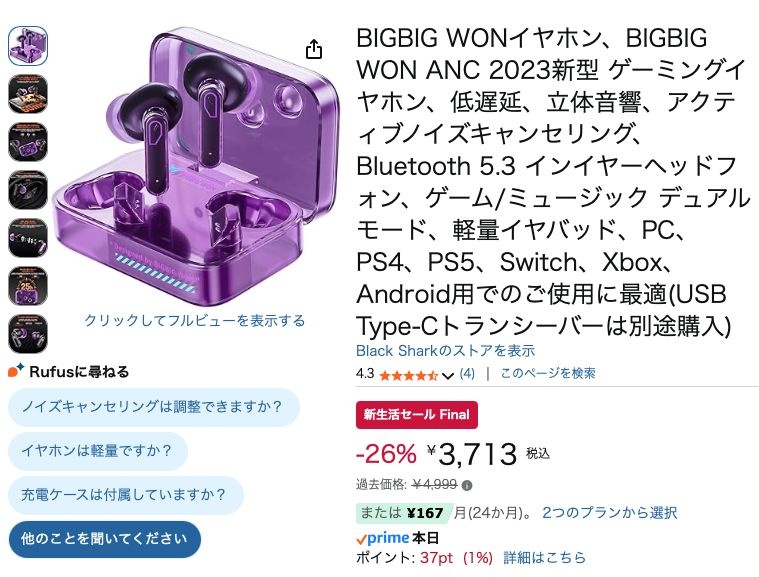Viewport: 759px width, 577px height.
Task: Select the thumbnail showing 25h battery
Action: (x=28, y=285)
